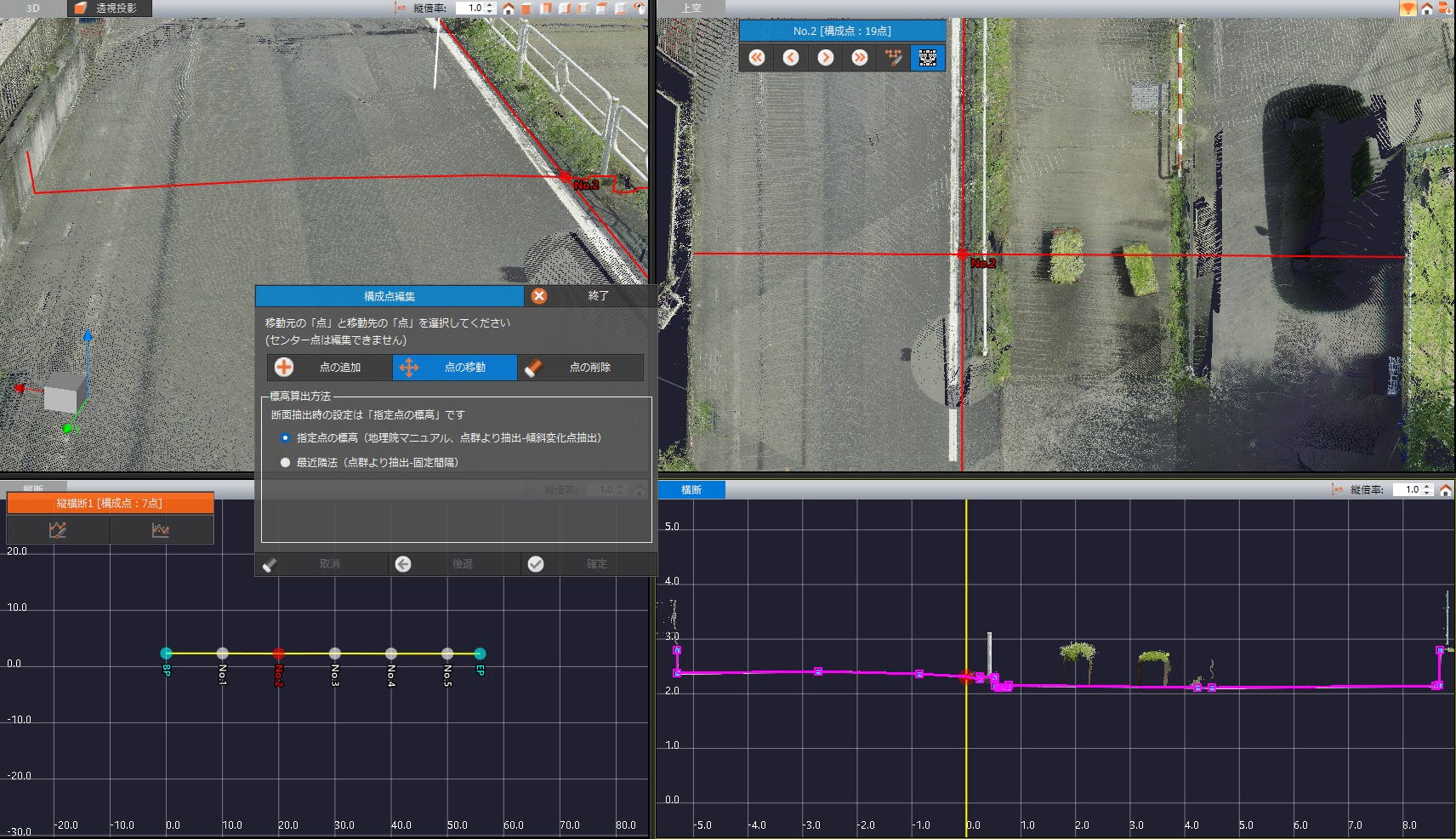Click the No.2 red marker in the 3D view
This screenshot has height=839, width=1456.
point(566,177)
